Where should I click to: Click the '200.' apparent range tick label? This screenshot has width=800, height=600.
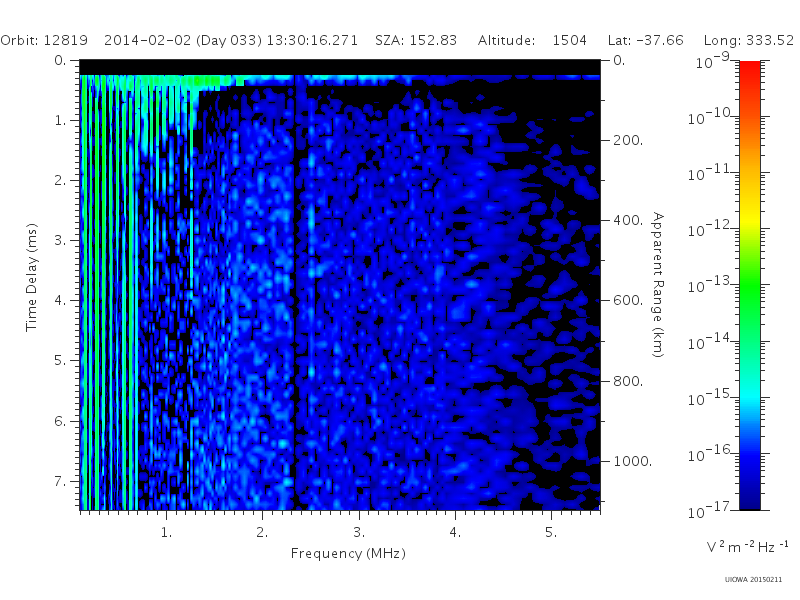628,140
